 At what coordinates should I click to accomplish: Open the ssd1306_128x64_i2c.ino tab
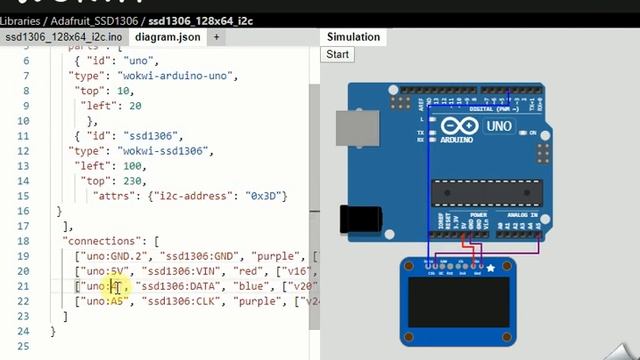coord(64,37)
